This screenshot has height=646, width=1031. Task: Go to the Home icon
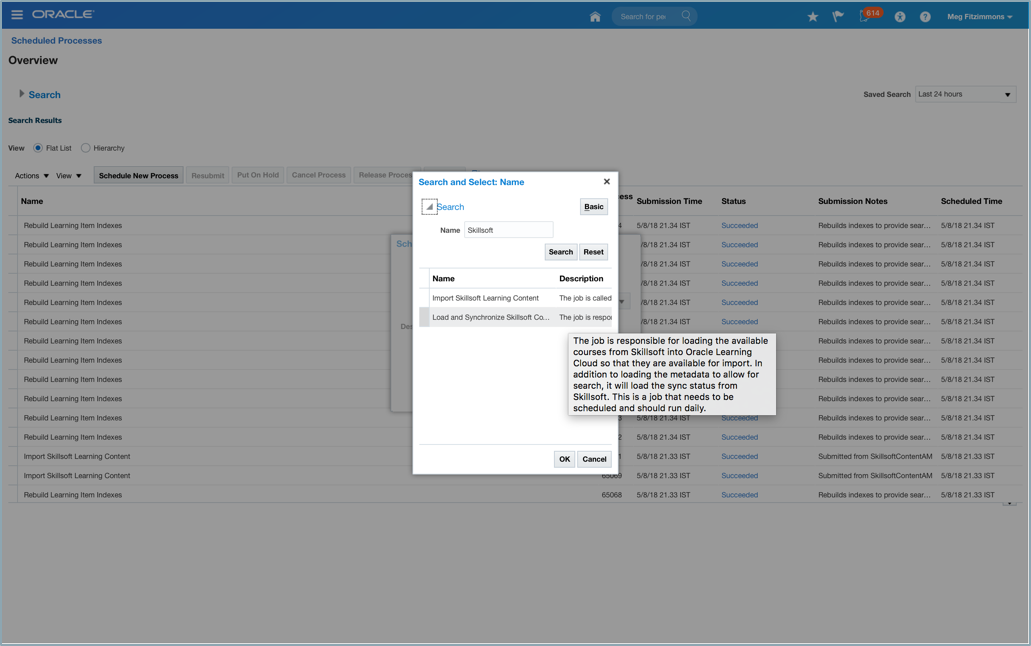(595, 16)
